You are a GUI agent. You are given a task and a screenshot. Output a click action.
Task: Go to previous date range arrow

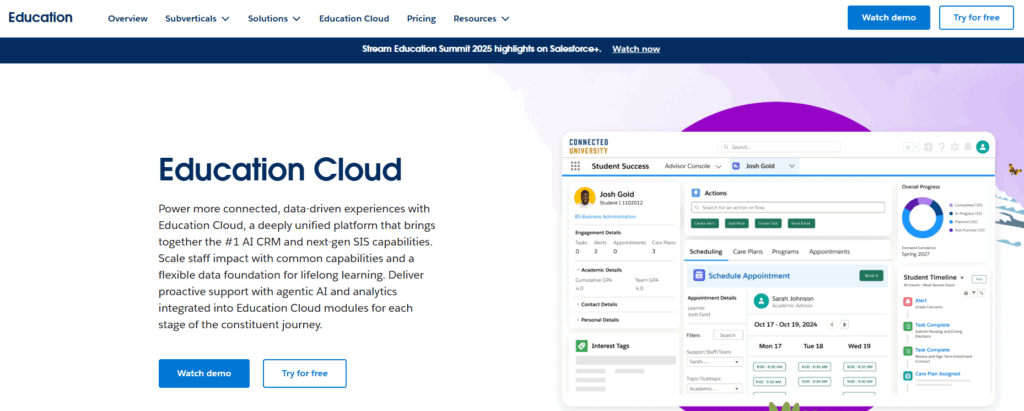pyautogui.click(x=831, y=324)
